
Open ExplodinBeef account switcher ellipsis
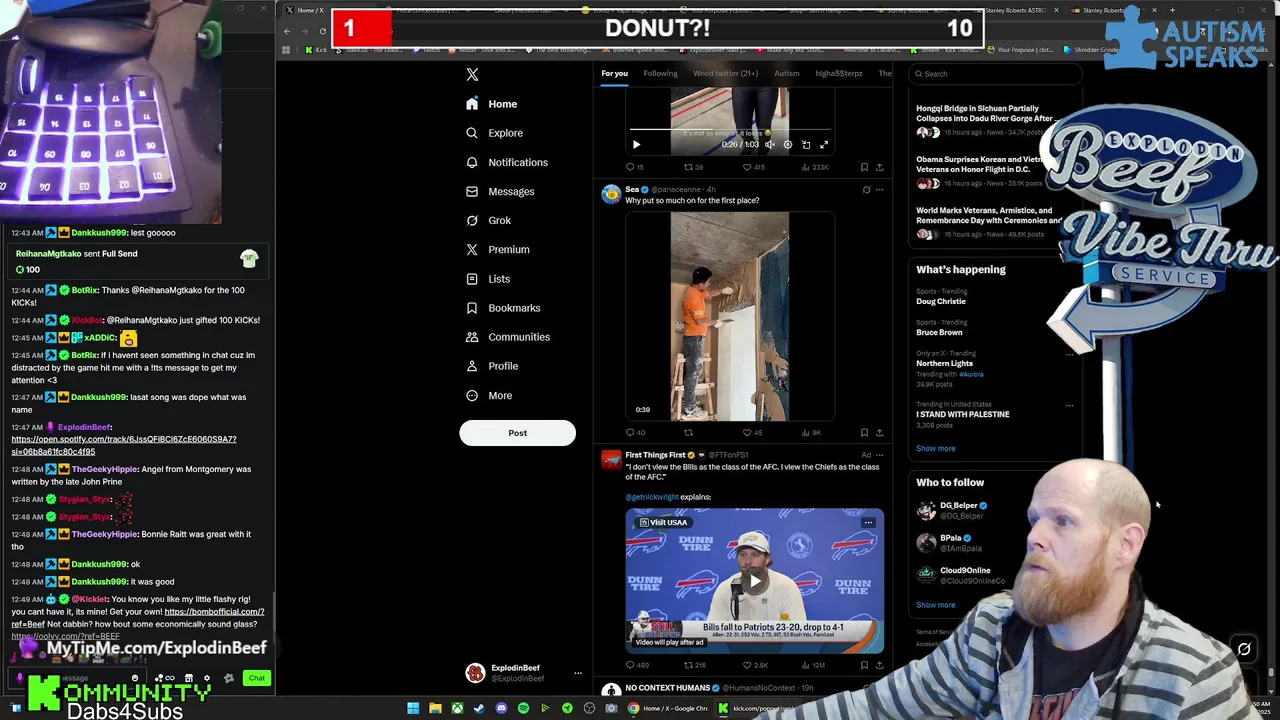click(x=577, y=673)
